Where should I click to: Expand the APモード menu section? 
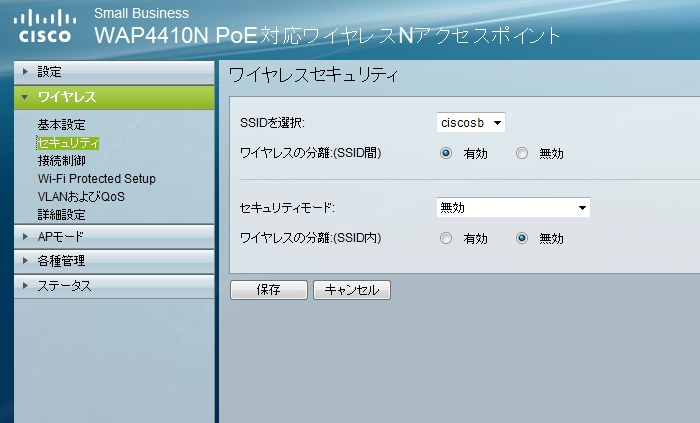(114, 236)
